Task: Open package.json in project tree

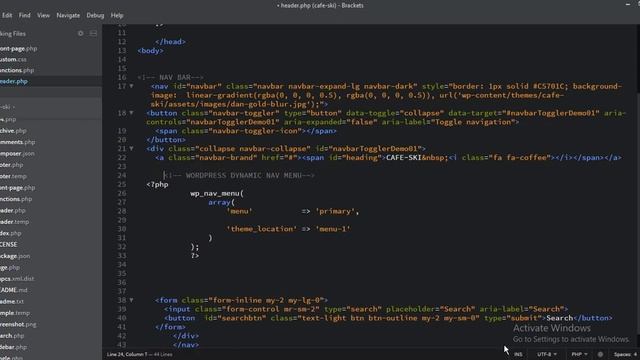Action: 15,256
